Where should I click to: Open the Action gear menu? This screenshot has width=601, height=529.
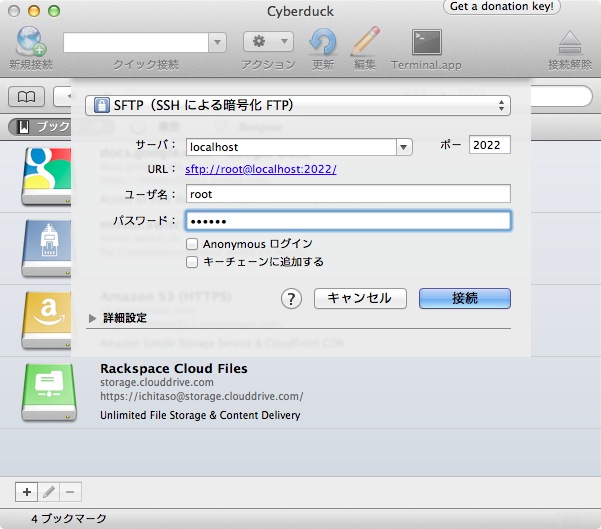coord(268,41)
